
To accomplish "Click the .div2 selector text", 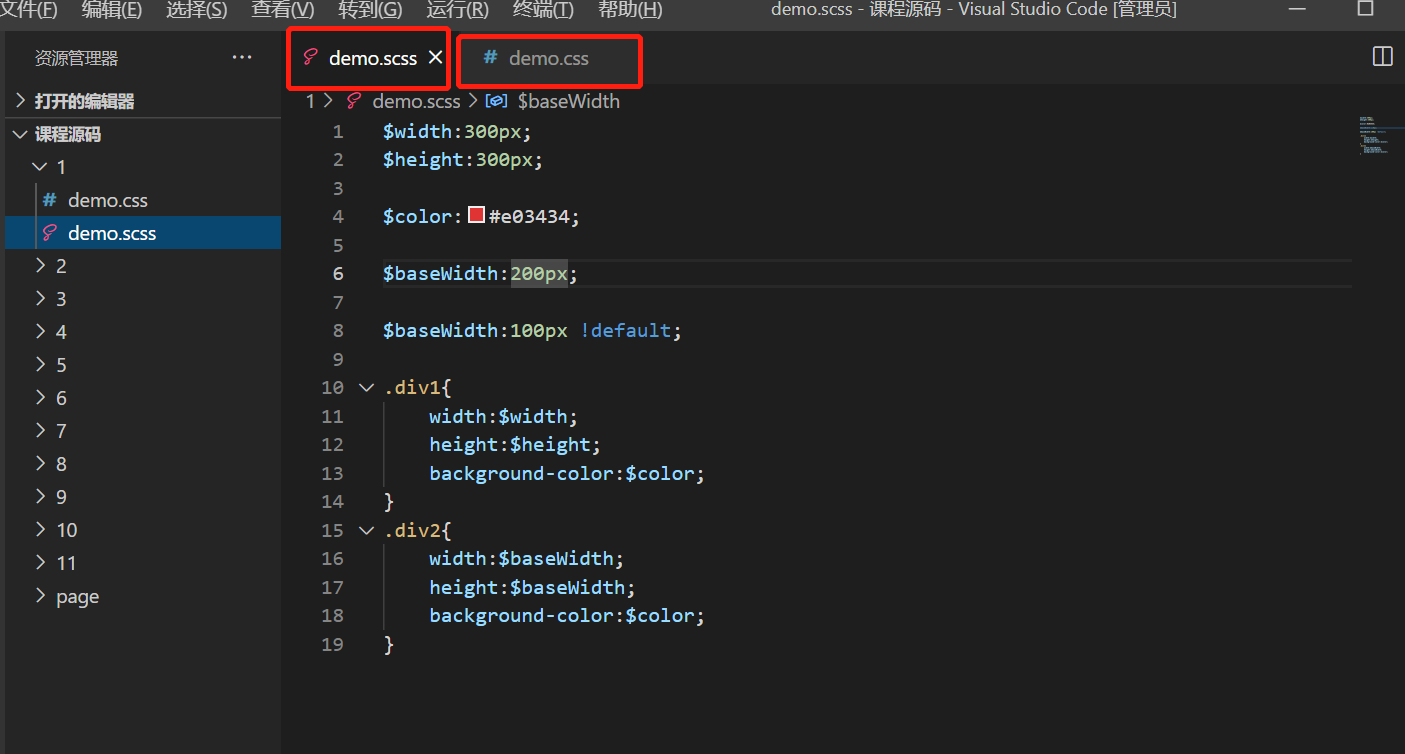I will click(413, 531).
